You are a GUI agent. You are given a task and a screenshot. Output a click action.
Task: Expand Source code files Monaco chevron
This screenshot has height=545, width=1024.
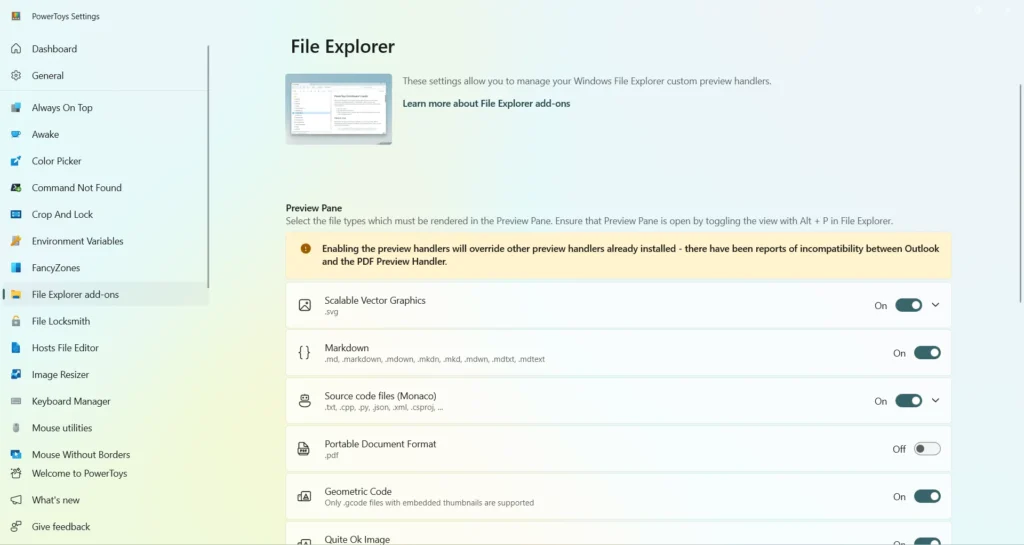coord(936,401)
